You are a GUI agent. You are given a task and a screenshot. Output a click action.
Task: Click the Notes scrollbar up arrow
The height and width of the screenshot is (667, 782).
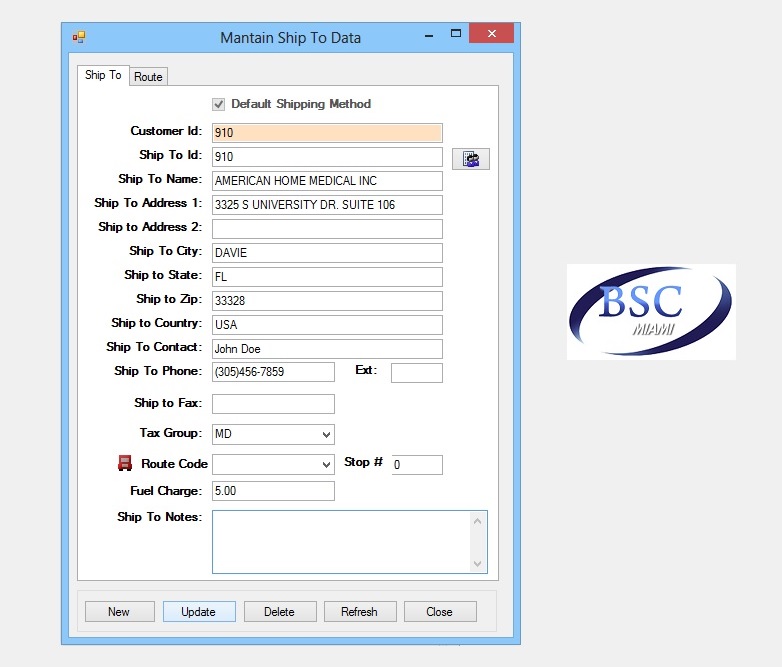coord(477,521)
